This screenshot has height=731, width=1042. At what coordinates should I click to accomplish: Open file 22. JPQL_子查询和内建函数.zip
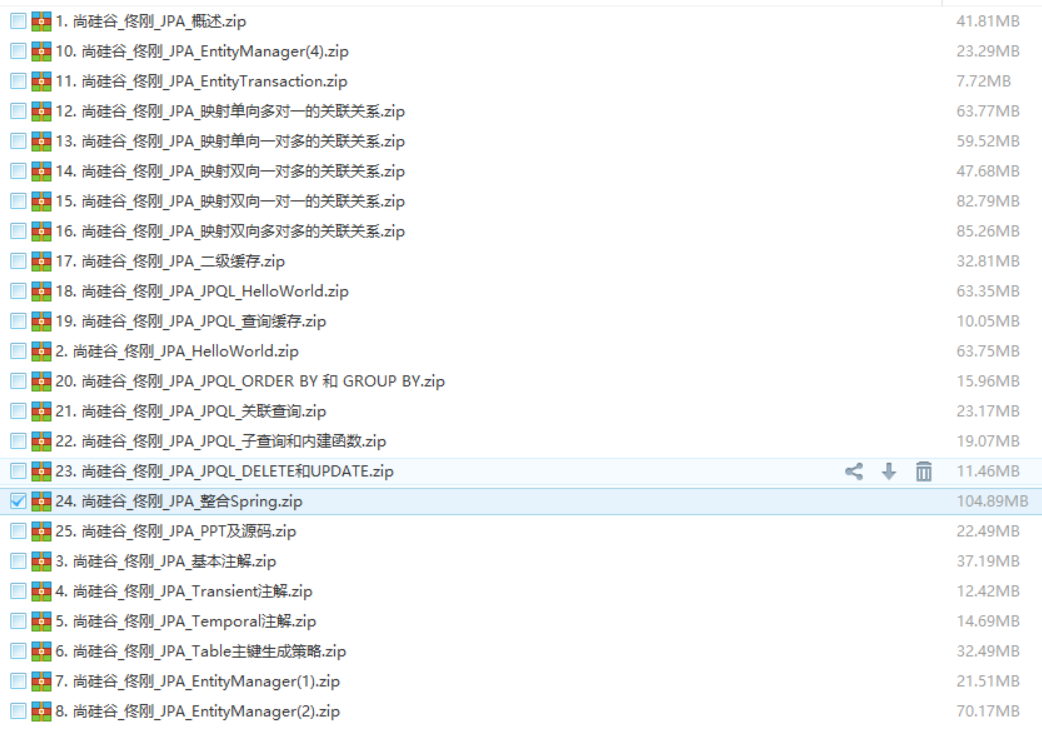[221, 441]
